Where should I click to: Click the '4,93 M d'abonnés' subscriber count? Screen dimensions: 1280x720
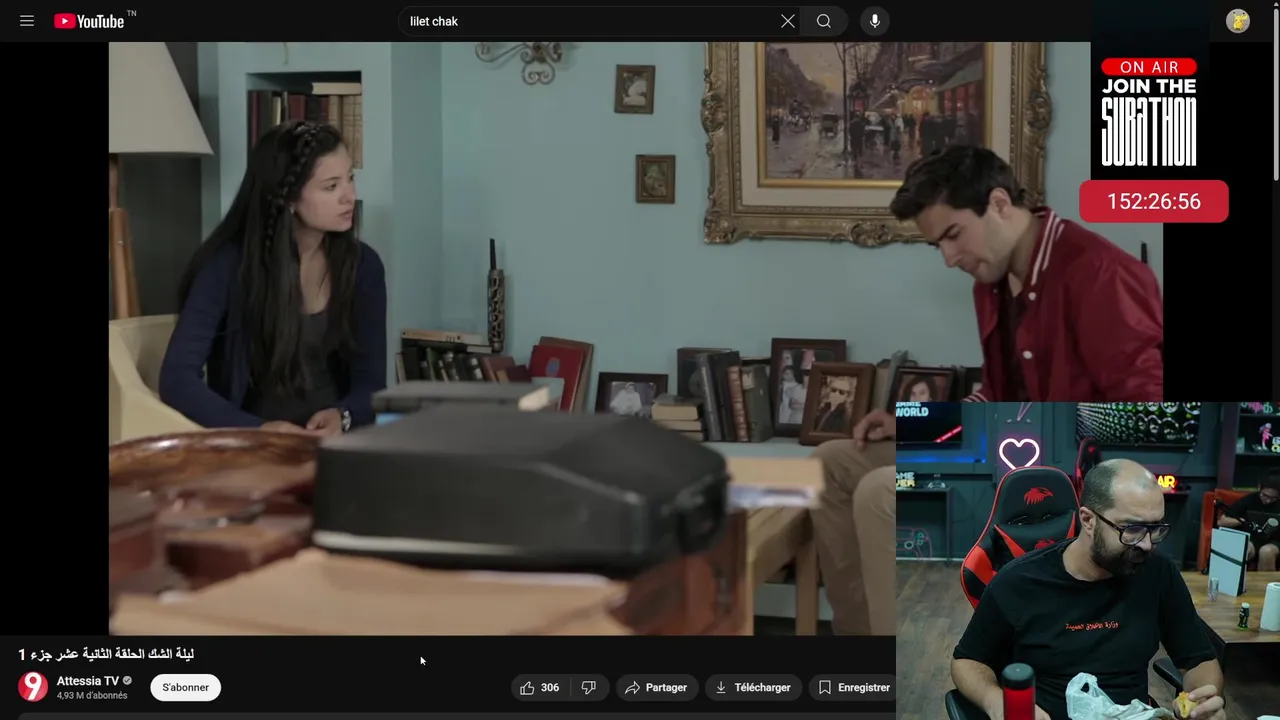click(92, 696)
